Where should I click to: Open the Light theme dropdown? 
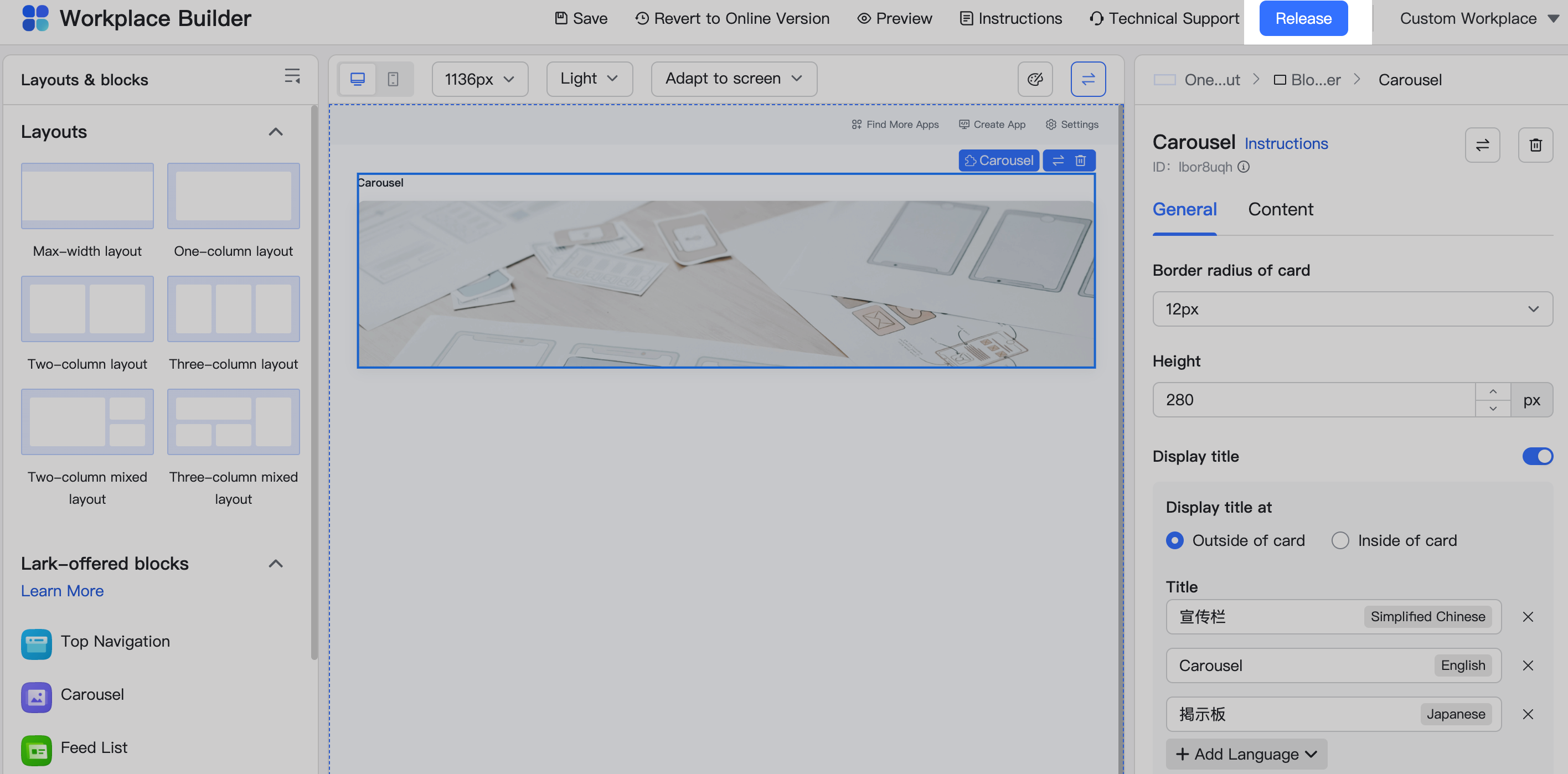point(589,79)
